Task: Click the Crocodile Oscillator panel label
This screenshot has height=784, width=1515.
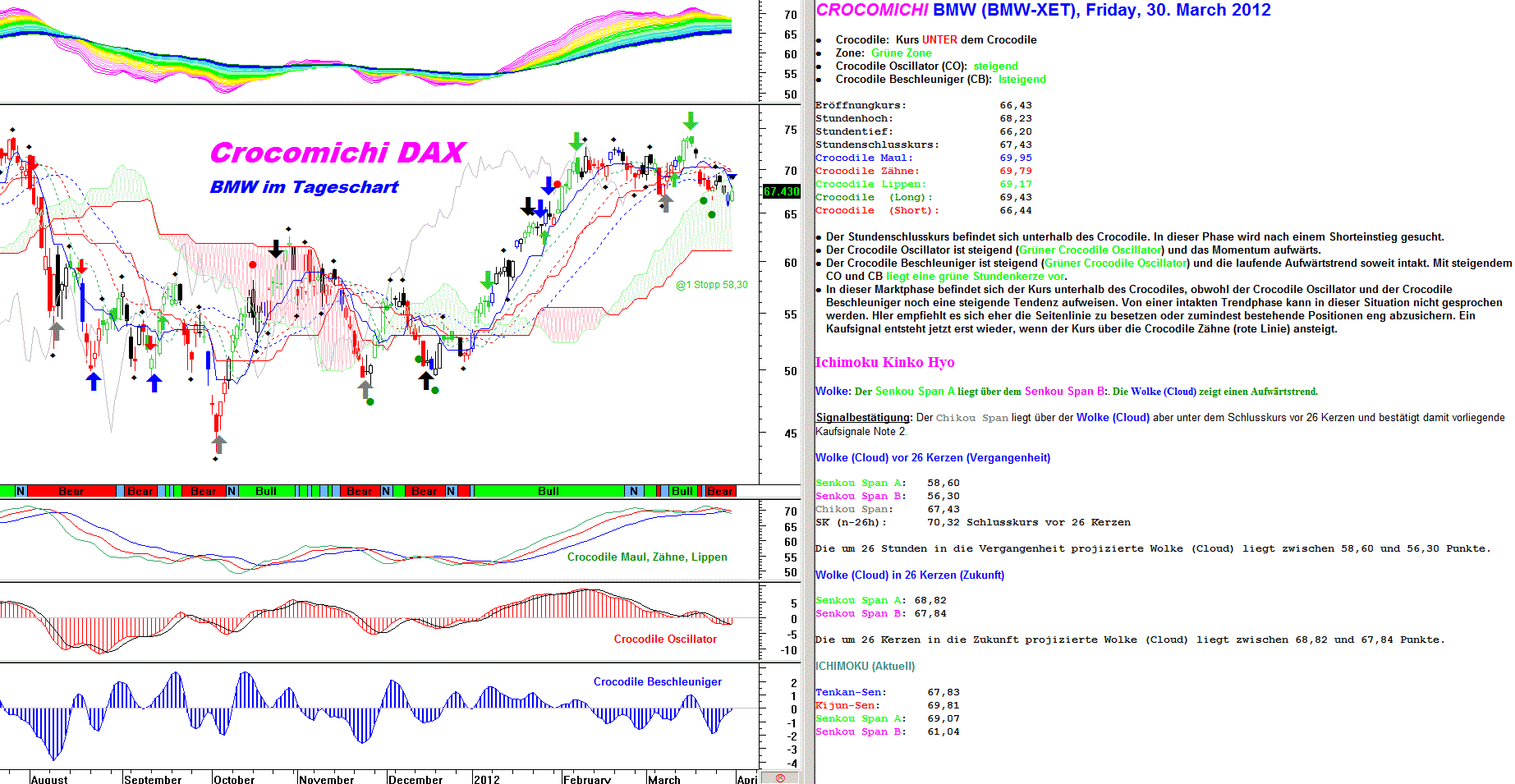Action: (665, 639)
